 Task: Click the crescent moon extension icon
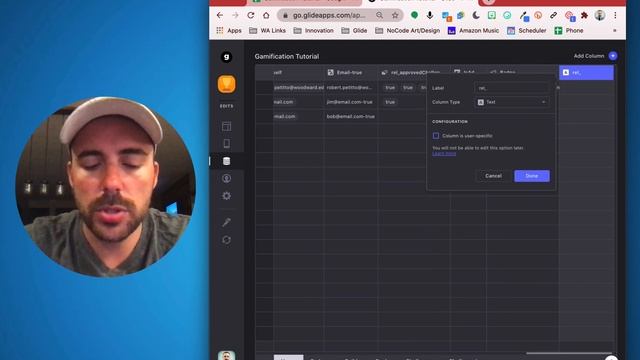point(476,16)
